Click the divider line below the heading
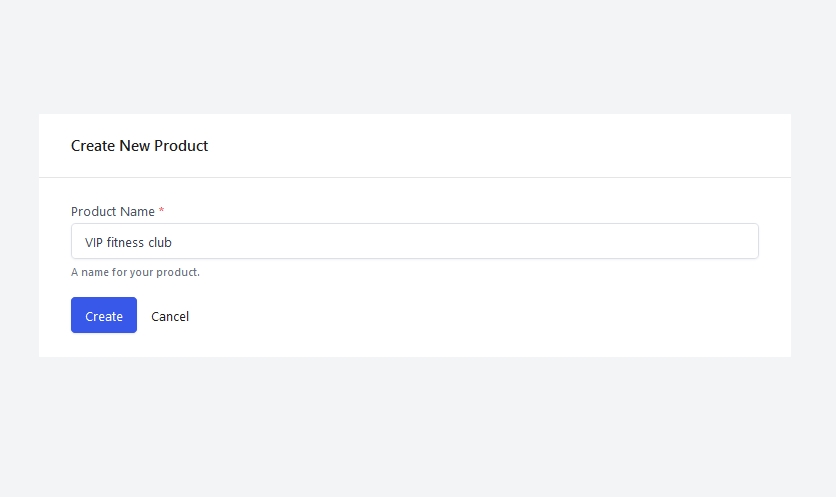Image resolution: width=836 pixels, height=497 pixels. [414, 177]
